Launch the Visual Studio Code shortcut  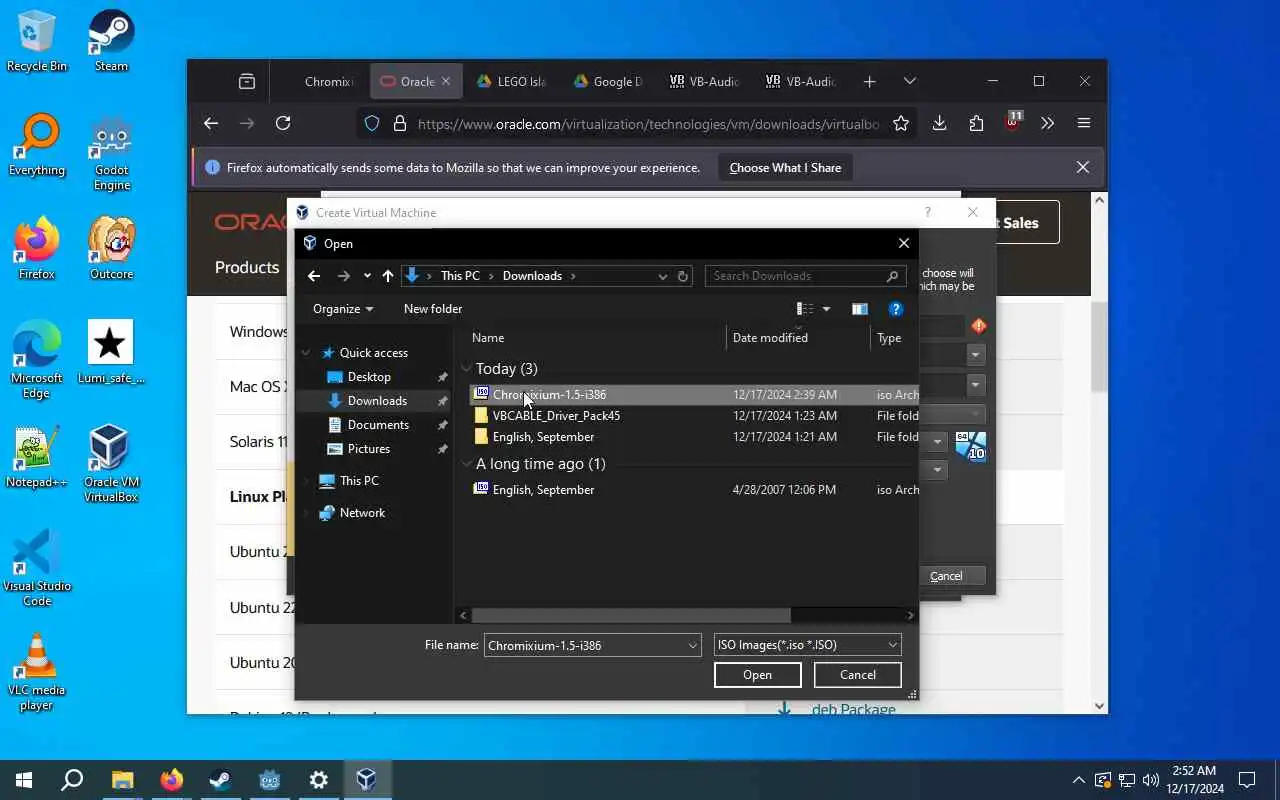click(x=37, y=568)
